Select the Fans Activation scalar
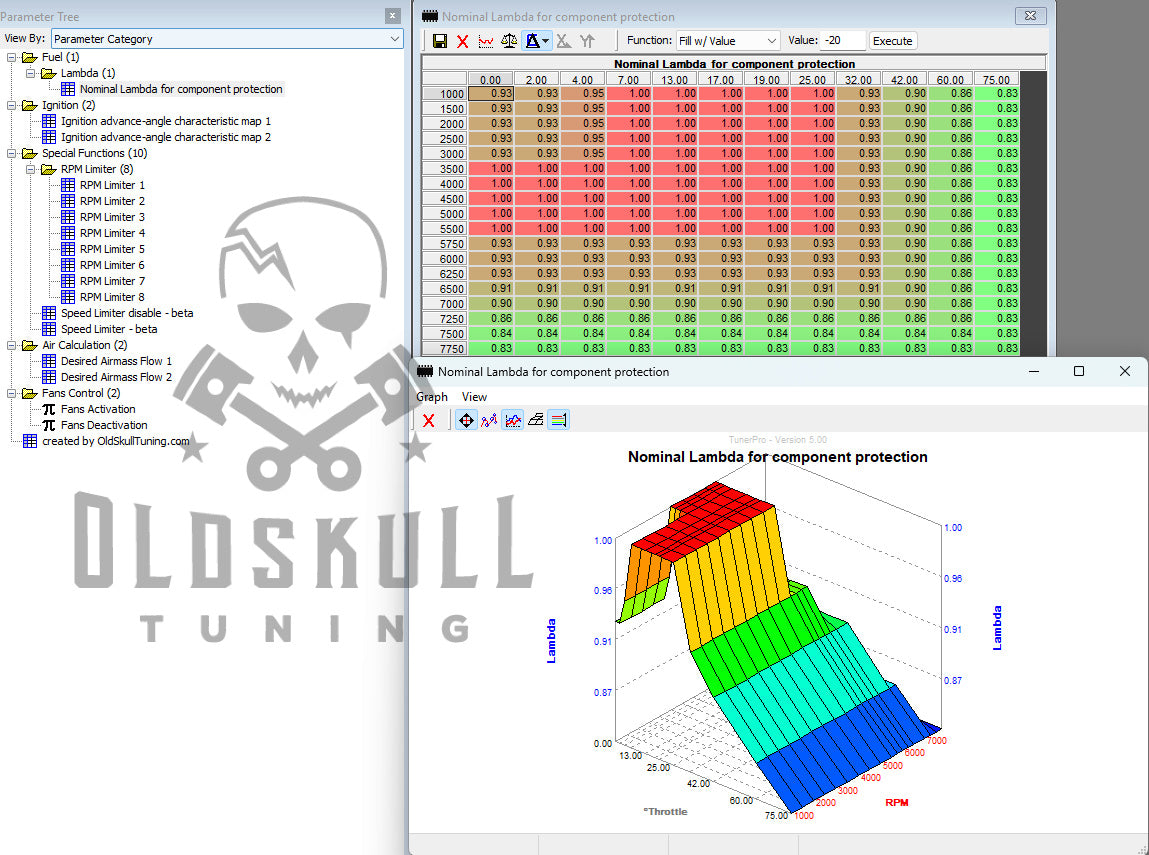This screenshot has height=855, width=1149. pyautogui.click(x=97, y=410)
